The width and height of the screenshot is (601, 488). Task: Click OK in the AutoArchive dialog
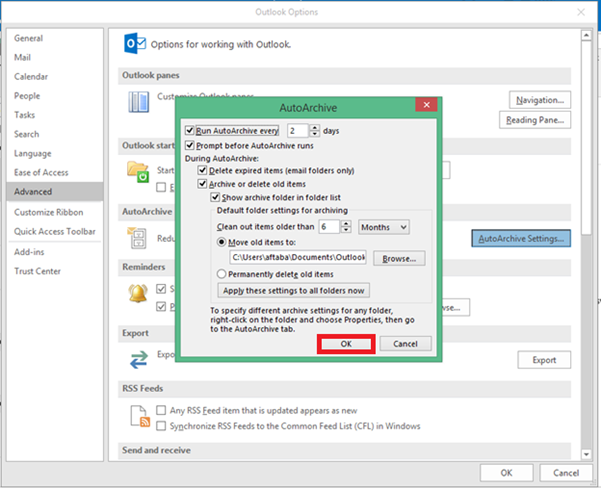pyautogui.click(x=346, y=344)
